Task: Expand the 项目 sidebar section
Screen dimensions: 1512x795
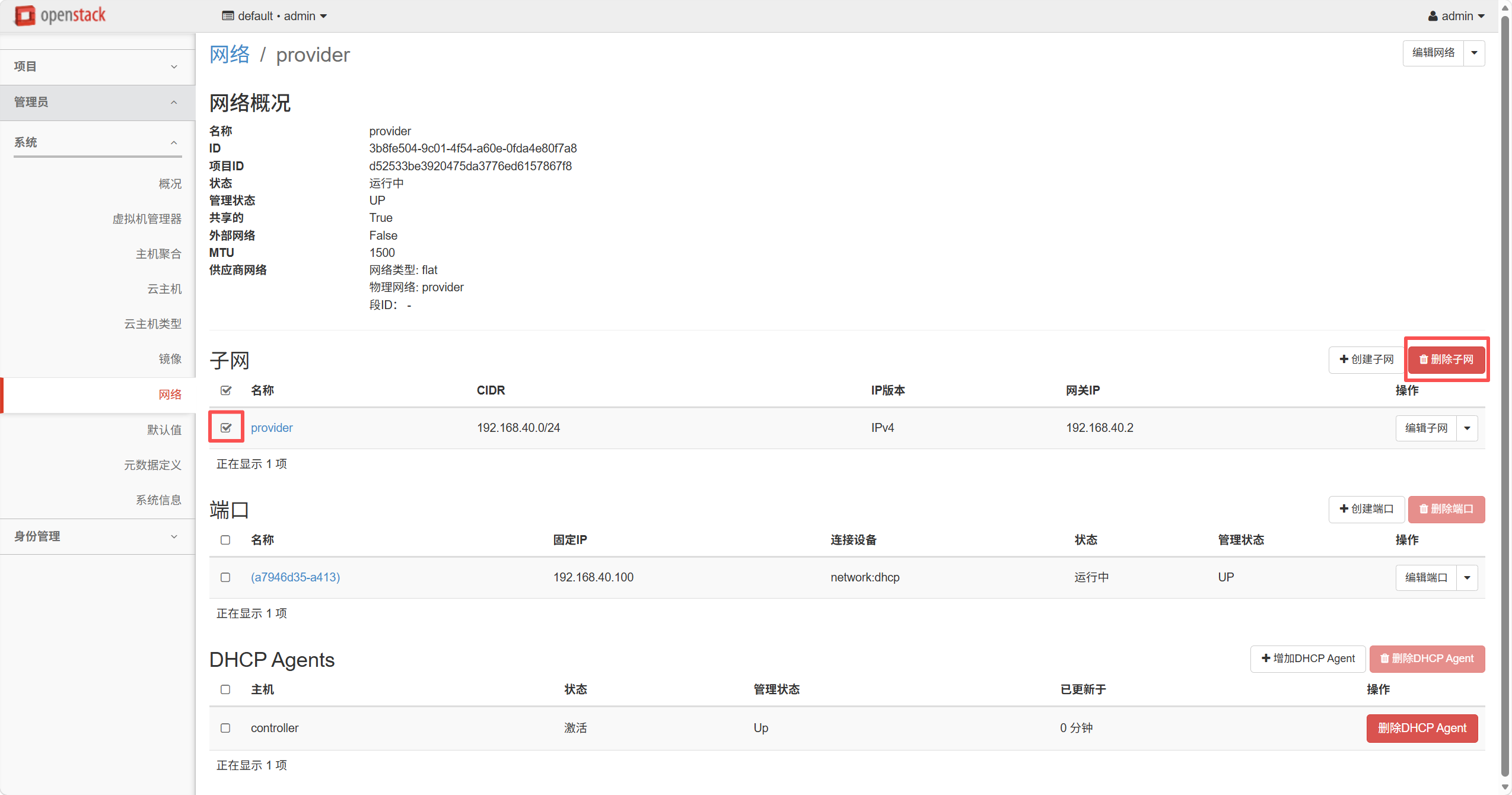Action: (x=97, y=66)
